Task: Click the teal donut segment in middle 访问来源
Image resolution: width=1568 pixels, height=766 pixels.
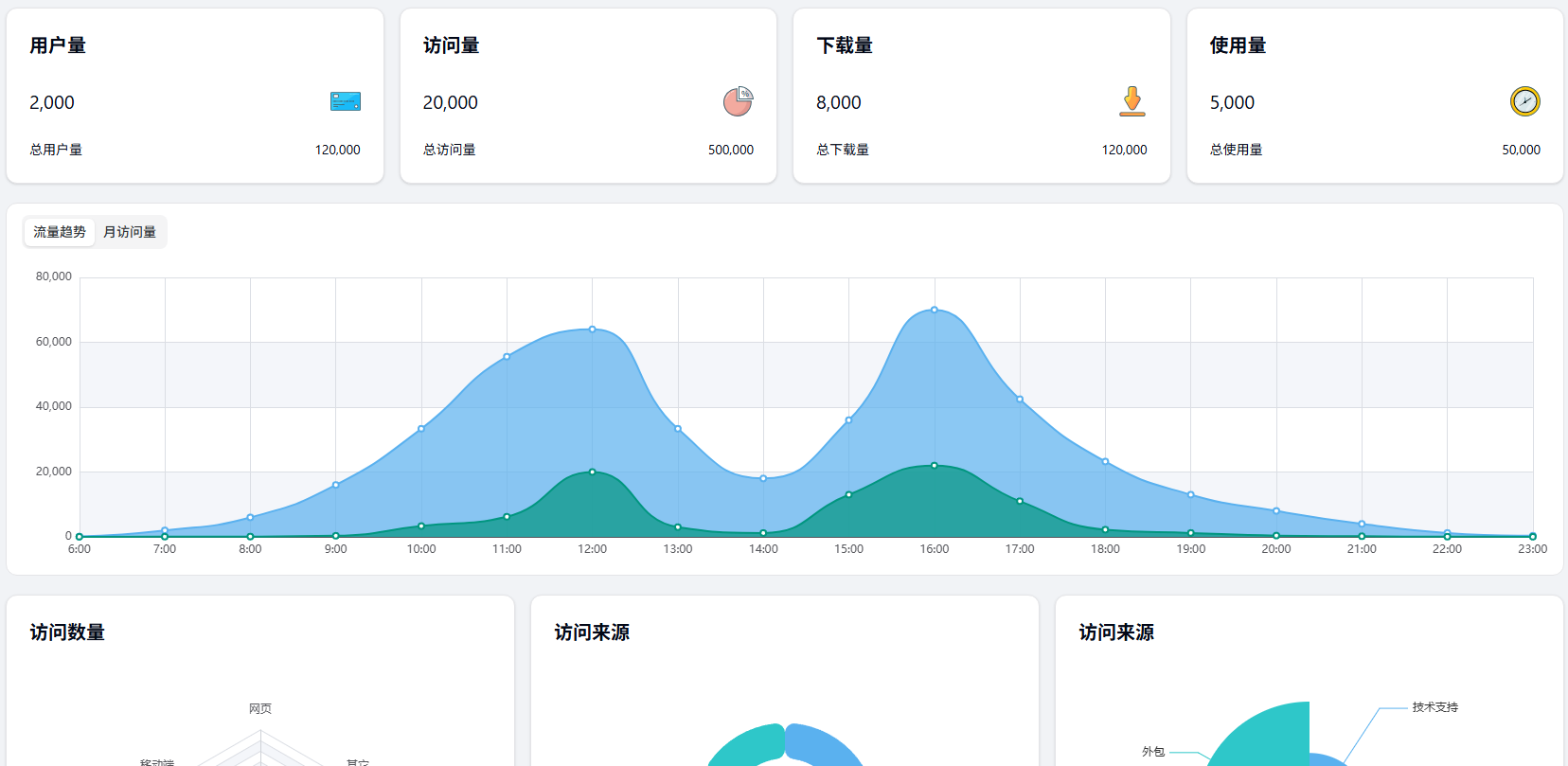Action: tap(748, 745)
